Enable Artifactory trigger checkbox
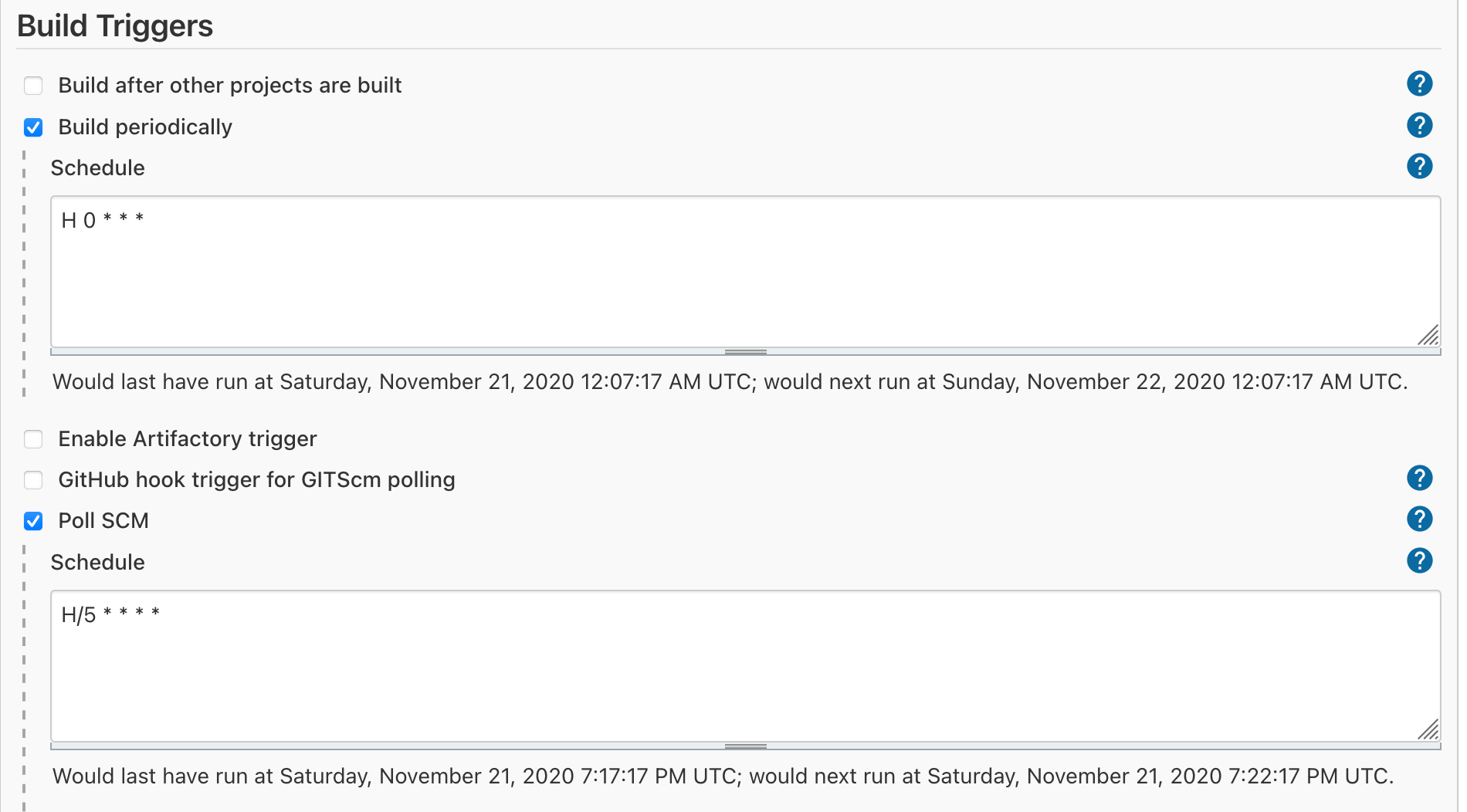This screenshot has width=1467, height=812. [33, 439]
